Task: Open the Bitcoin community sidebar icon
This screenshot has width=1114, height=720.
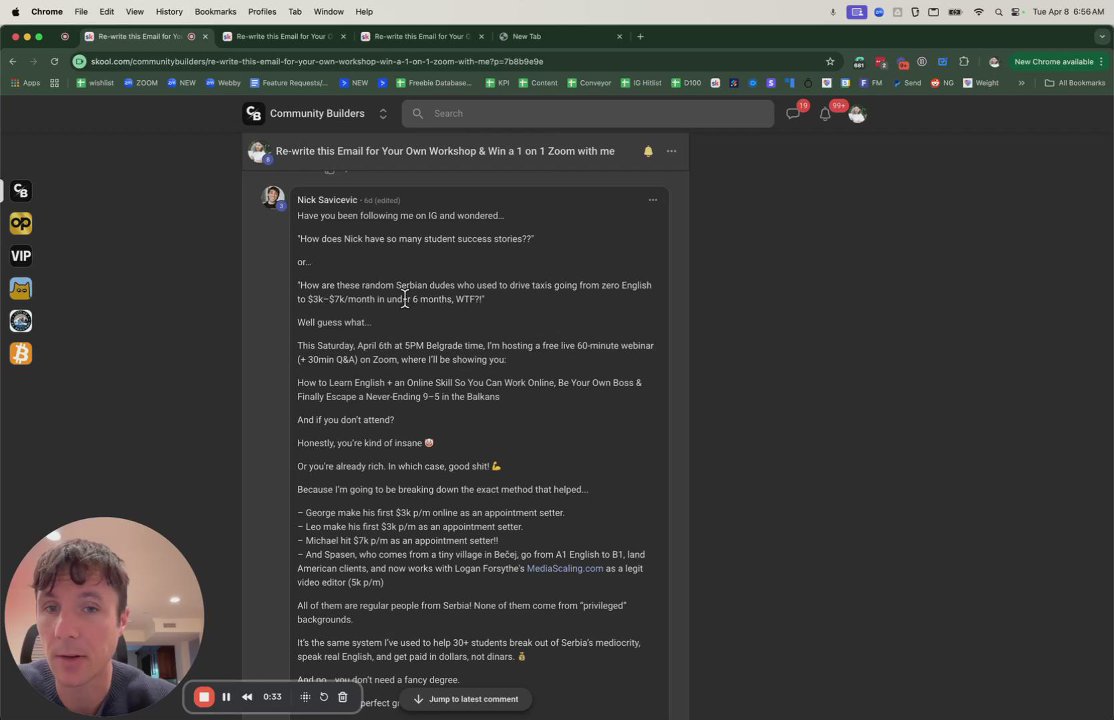Action: pos(21,353)
